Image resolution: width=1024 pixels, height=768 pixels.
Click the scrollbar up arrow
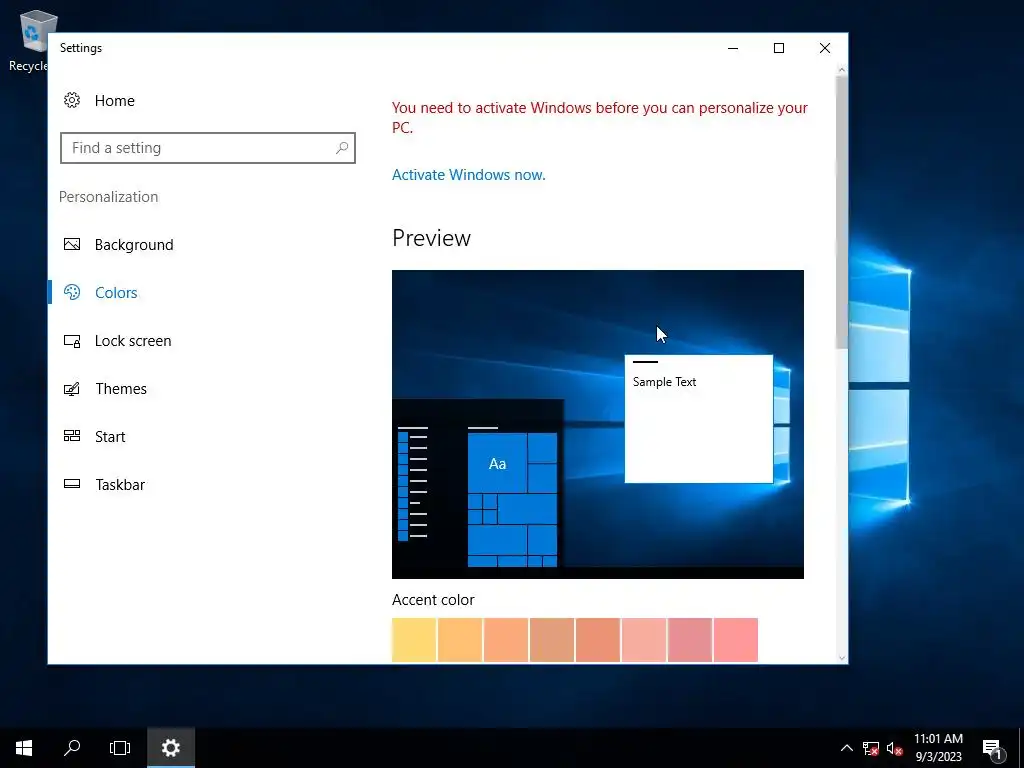tap(841, 69)
